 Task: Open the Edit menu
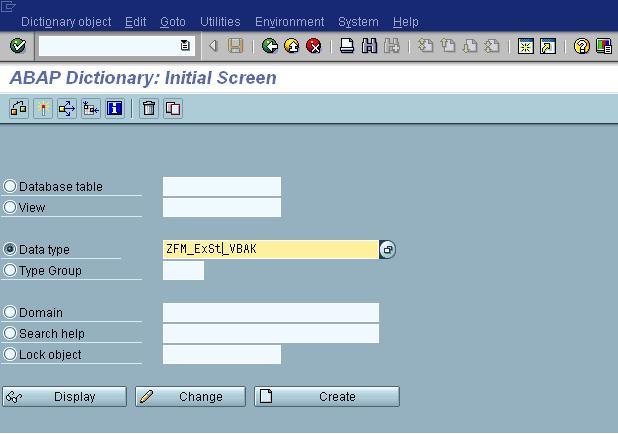pos(136,22)
